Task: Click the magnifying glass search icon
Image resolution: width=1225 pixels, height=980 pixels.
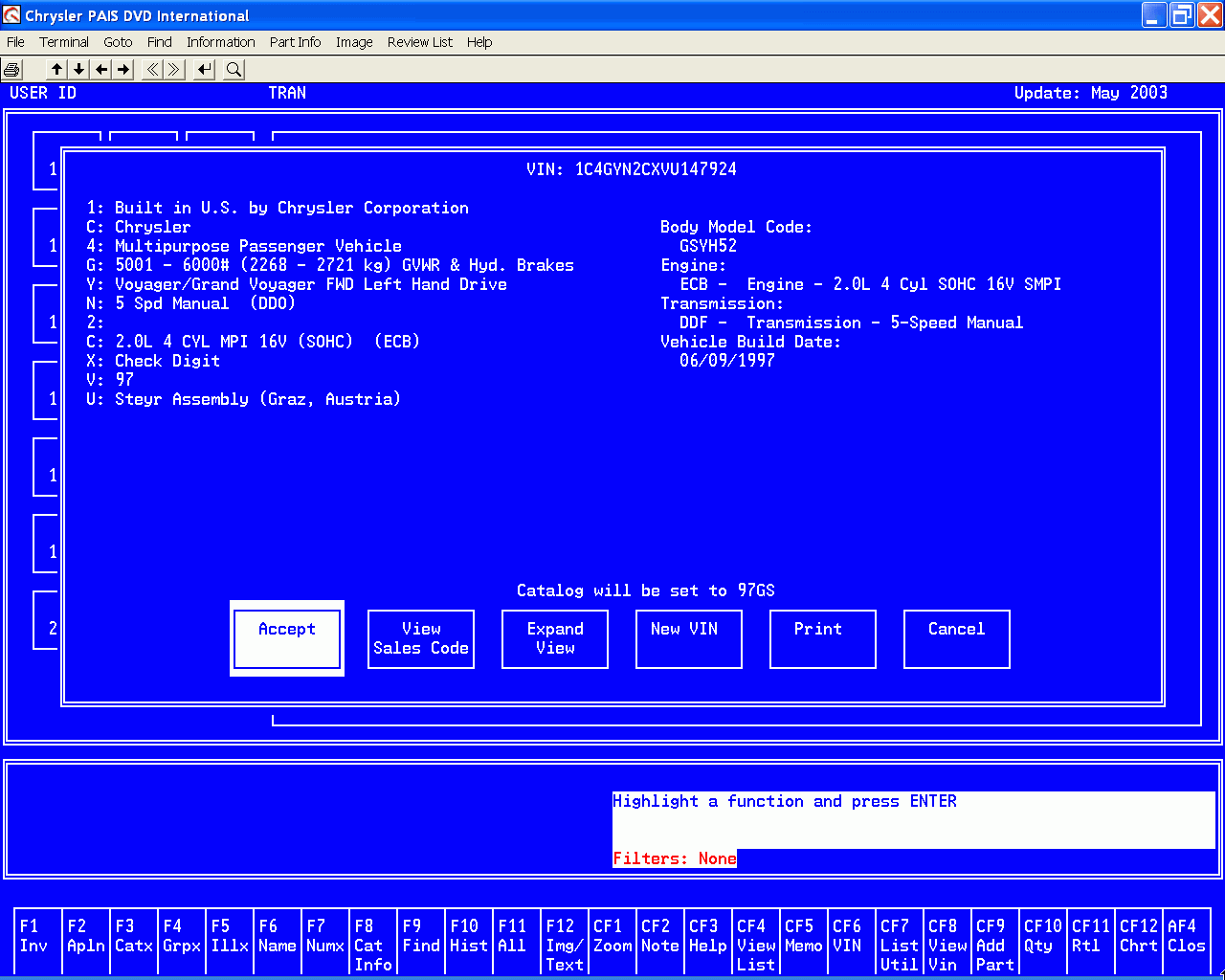Action: click(x=234, y=69)
